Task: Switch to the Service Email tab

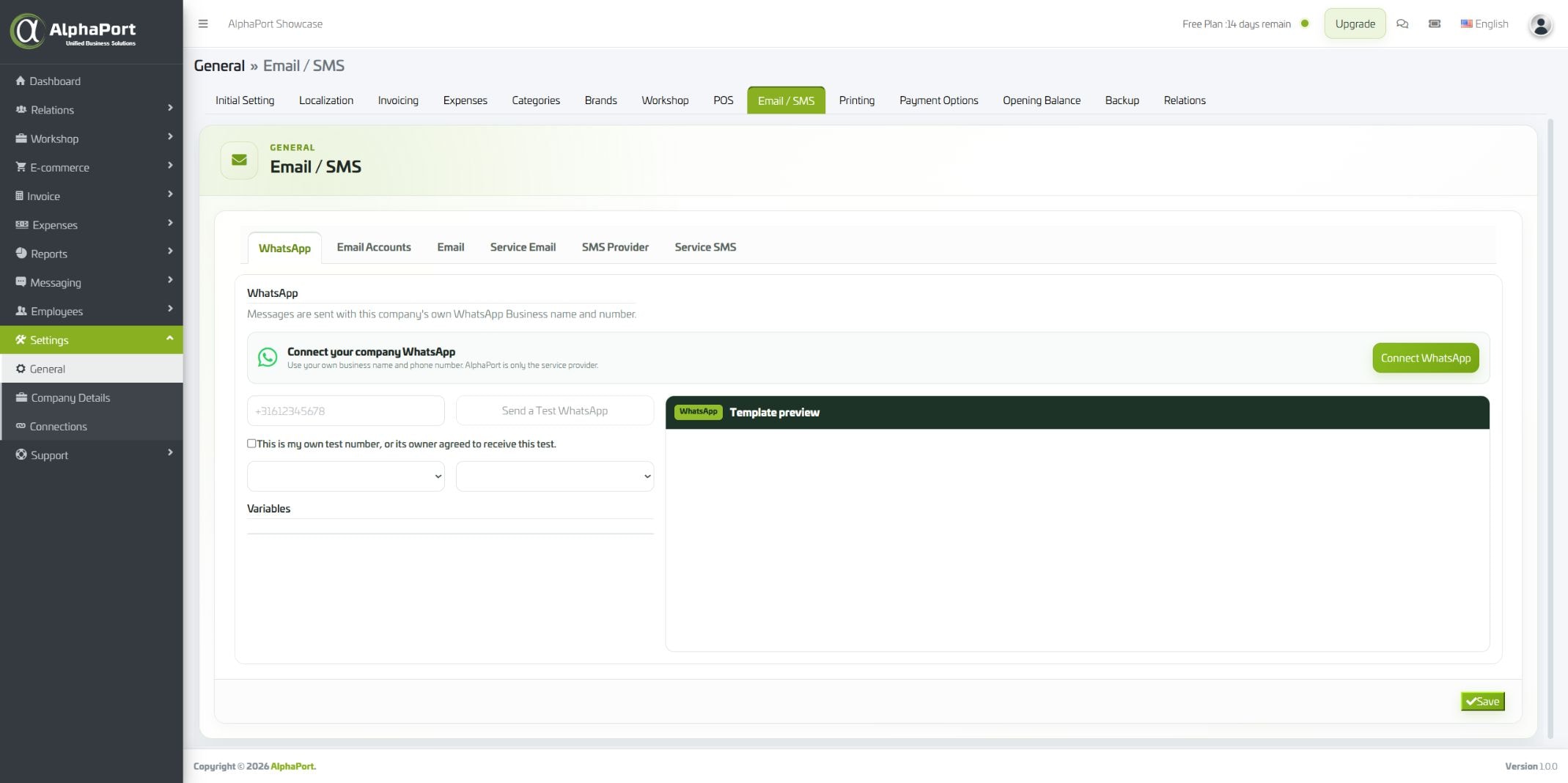Action: pyautogui.click(x=523, y=247)
